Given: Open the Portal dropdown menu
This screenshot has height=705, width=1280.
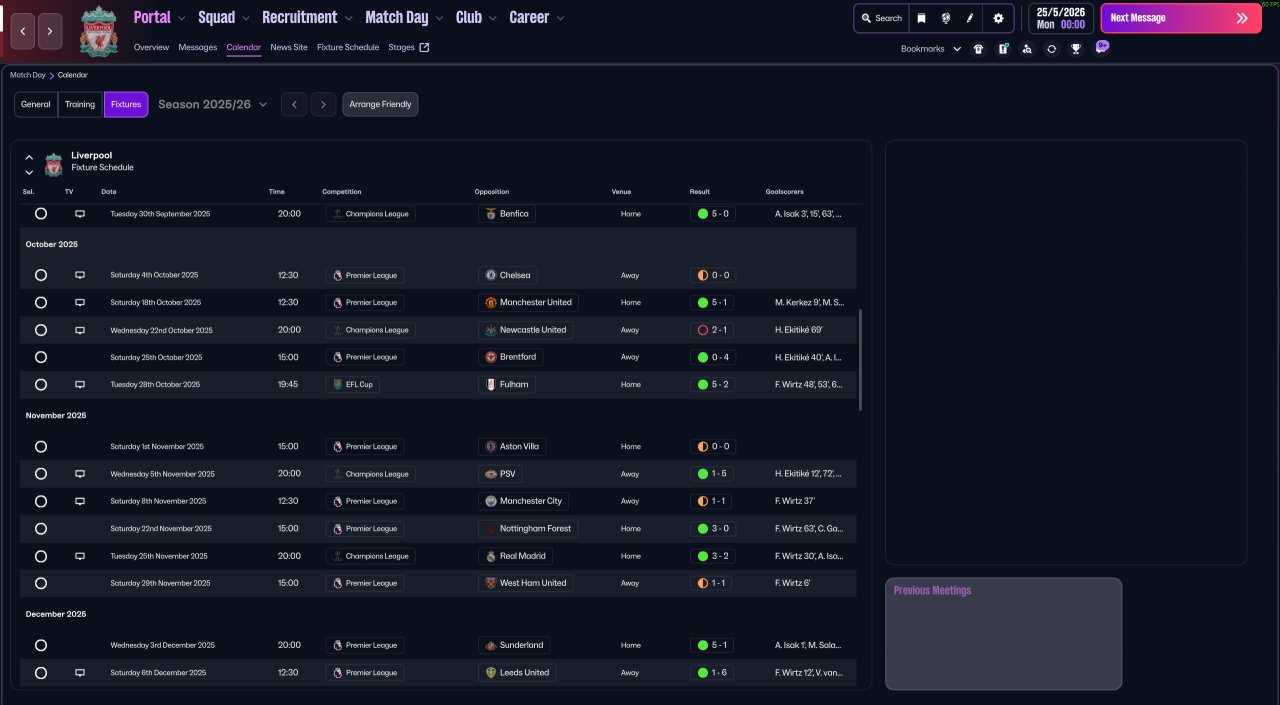Looking at the screenshot, I should pos(160,17).
